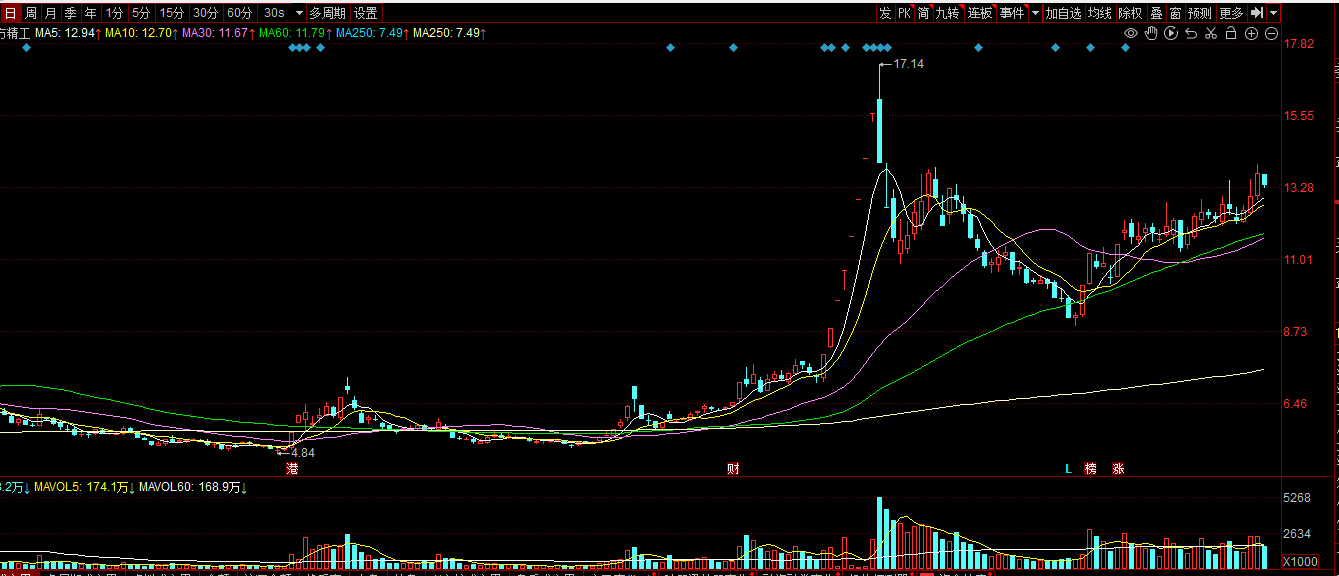
Task: Click the 17.14 high price marker
Action: click(908, 64)
